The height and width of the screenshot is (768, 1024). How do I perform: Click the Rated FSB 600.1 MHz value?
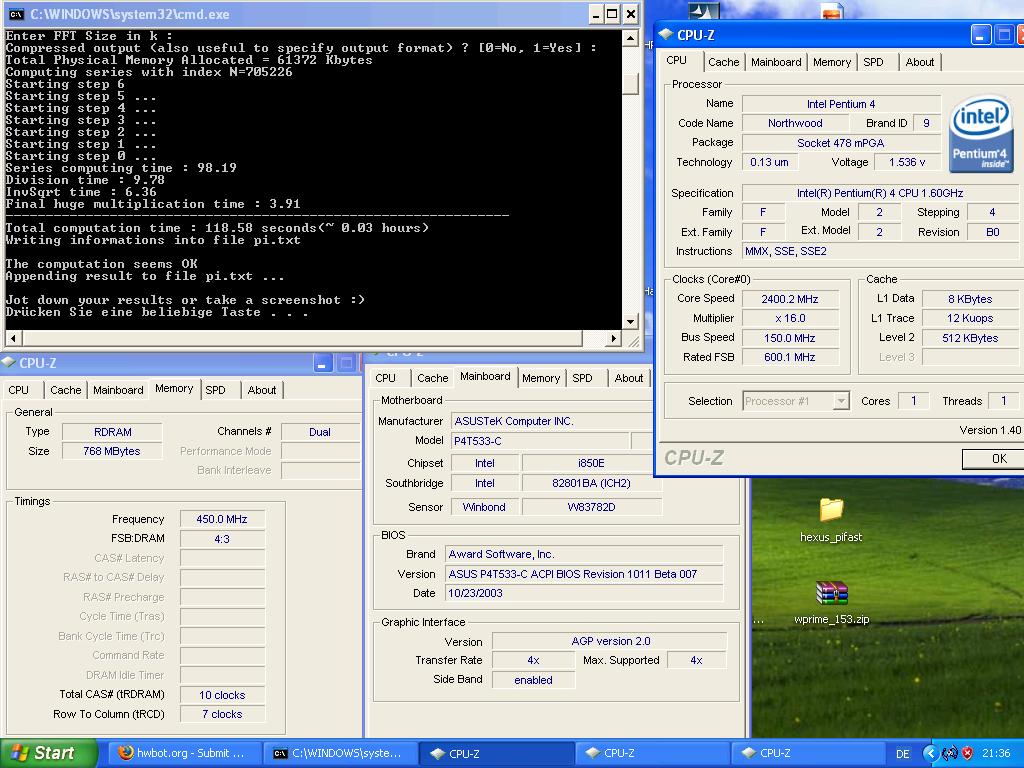[790, 357]
